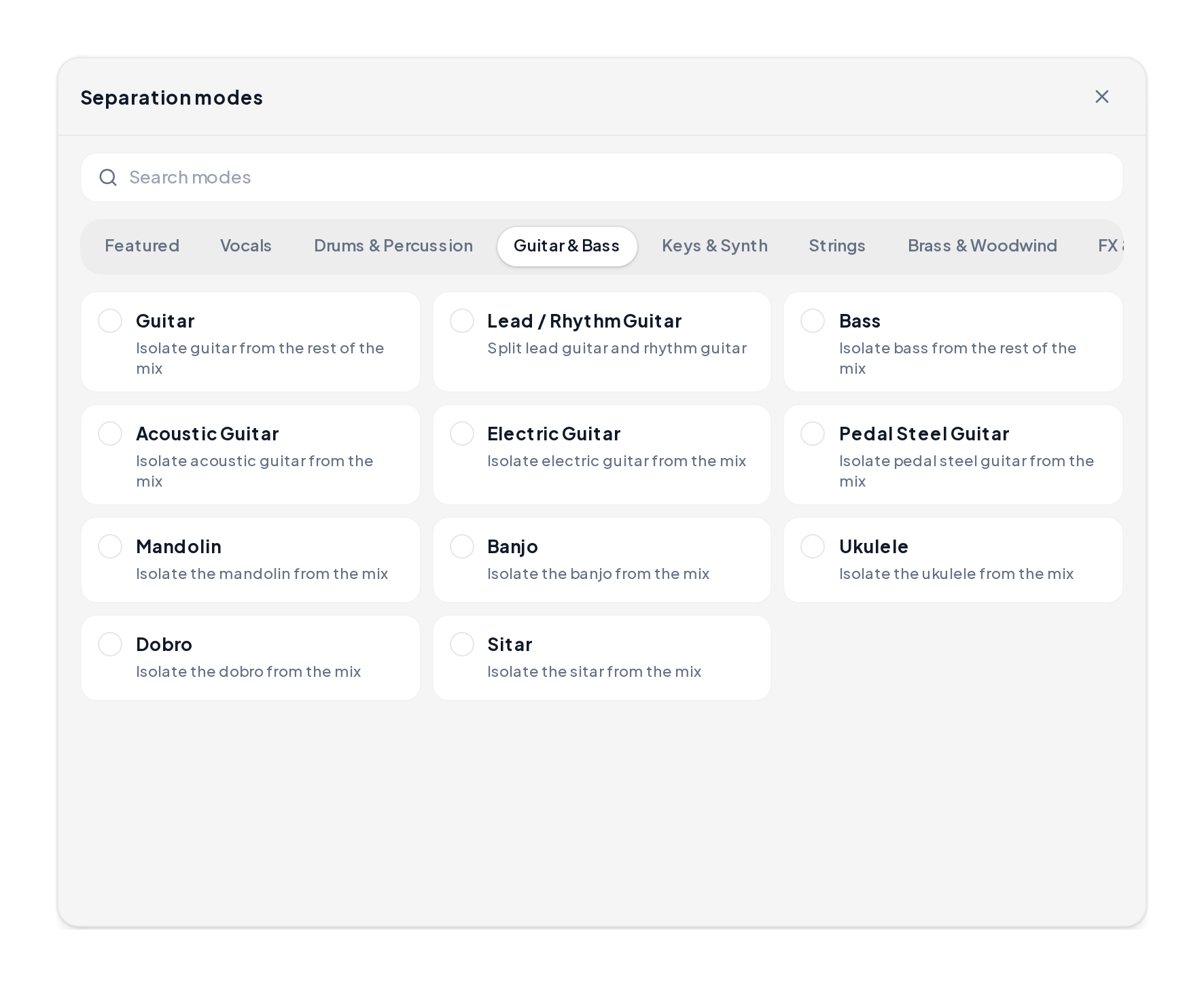Select the Electric Guitar radio button
This screenshot has width=1204, height=984.
(x=462, y=434)
